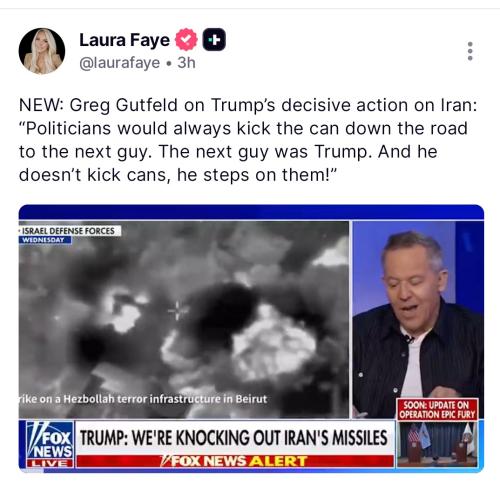Click the black plus subscriber badge
Screen dimensions: 500x489
click(214, 40)
